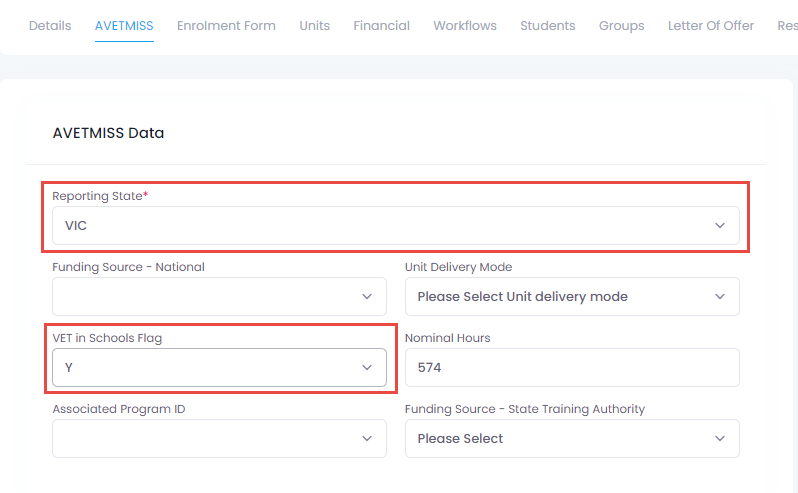Expand the Reporting State dropdown showing VIC
The width and height of the screenshot is (798, 493).
click(x=395, y=225)
